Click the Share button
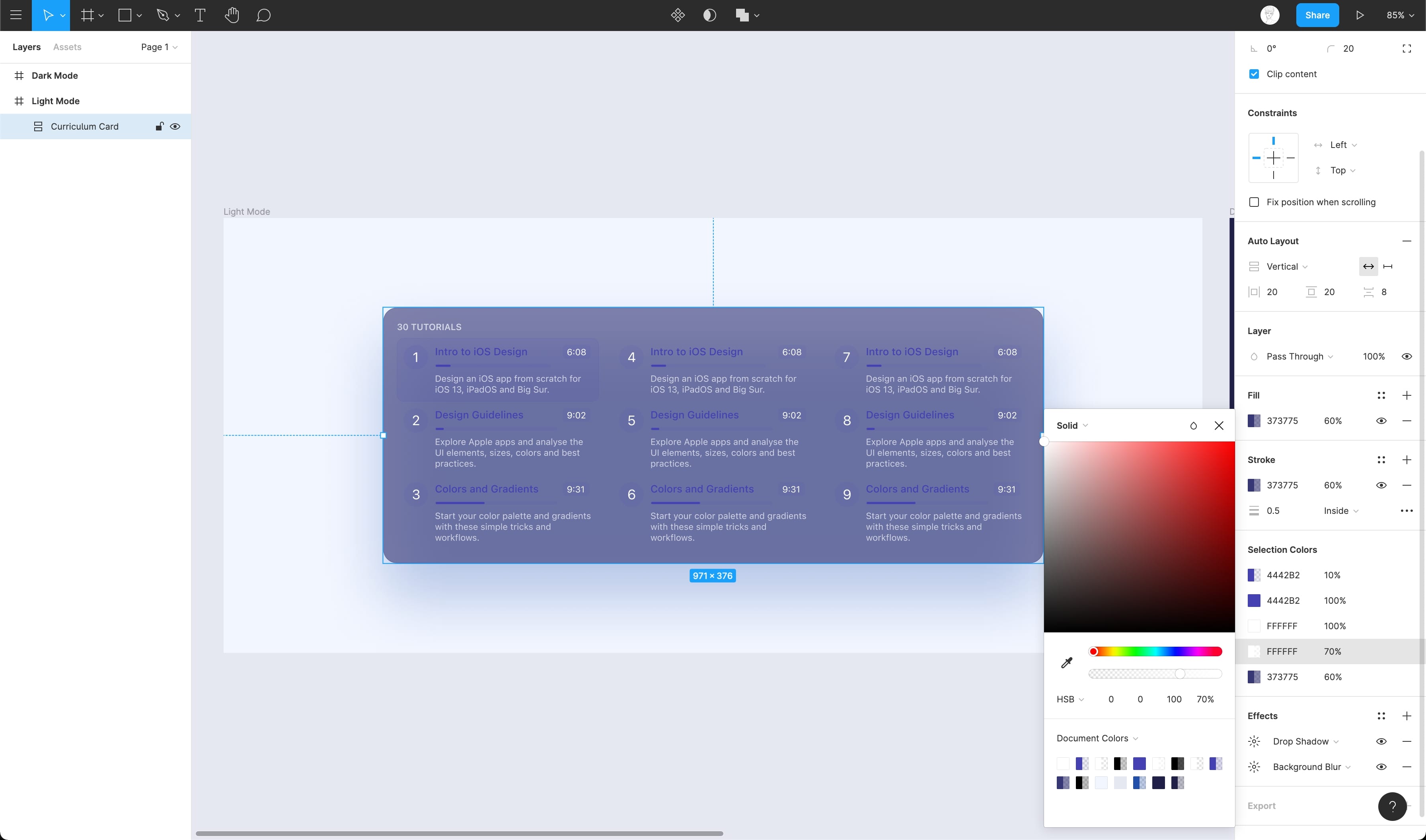Screen dimensions: 1426x840 click(1317, 15)
